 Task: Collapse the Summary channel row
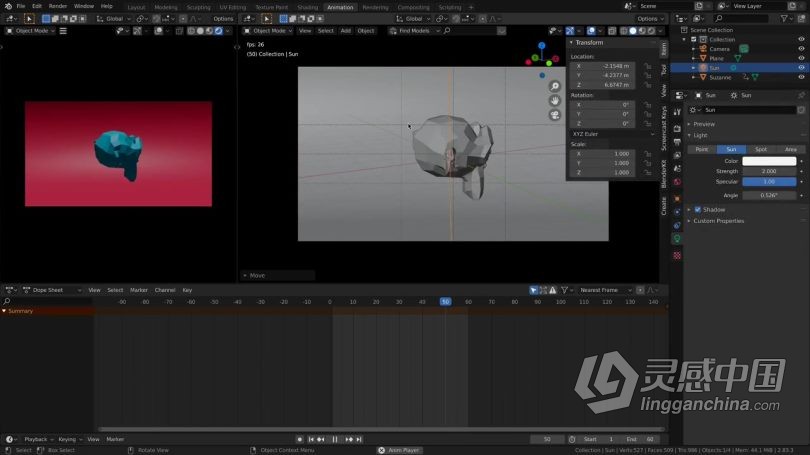(x=4, y=311)
